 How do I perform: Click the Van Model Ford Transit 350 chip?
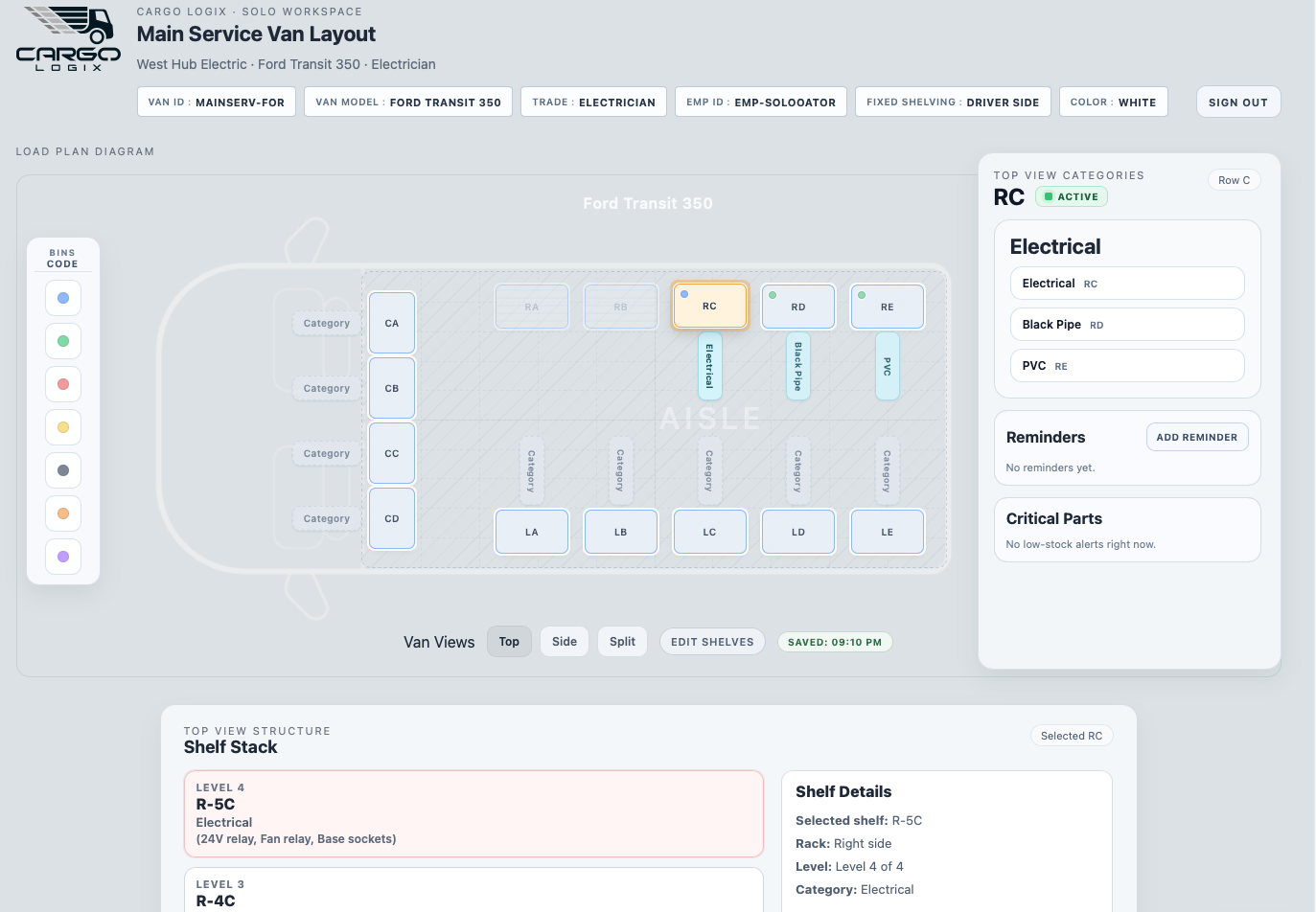(x=408, y=103)
